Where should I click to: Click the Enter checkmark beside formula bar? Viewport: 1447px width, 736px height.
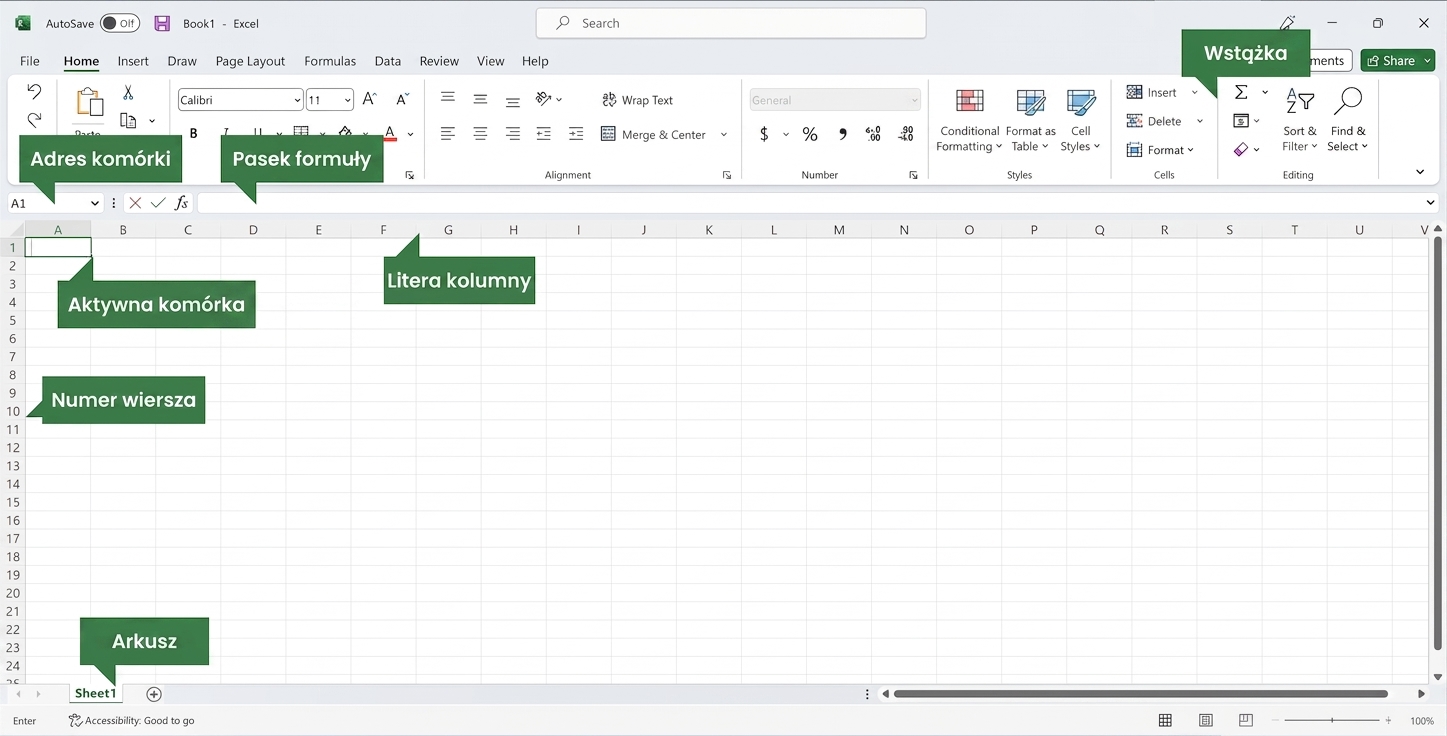(x=158, y=203)
